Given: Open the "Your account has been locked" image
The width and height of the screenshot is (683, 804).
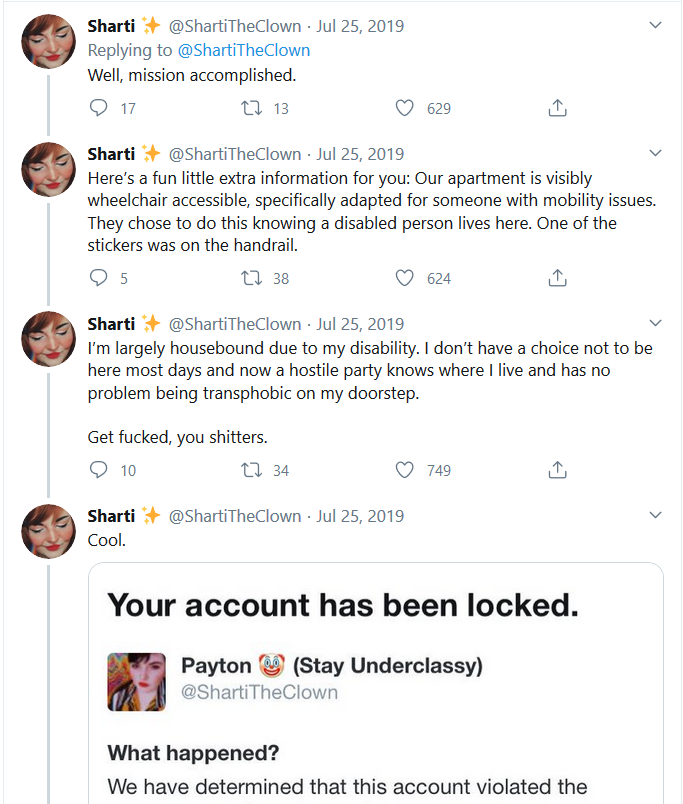Looking at the screenshot, I should [x=376, y=683].
